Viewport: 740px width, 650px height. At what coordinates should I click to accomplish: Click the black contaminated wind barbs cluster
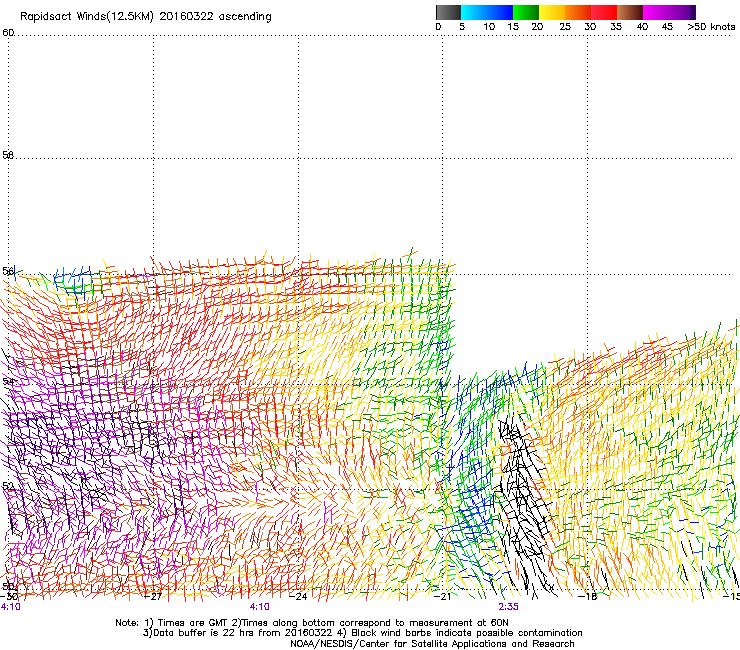click(x=523, y=498)
